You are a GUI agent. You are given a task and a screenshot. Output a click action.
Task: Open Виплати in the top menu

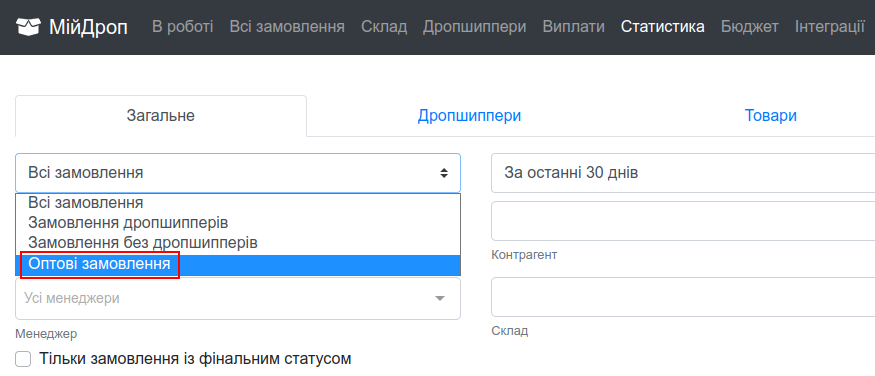tap(573, 26)
